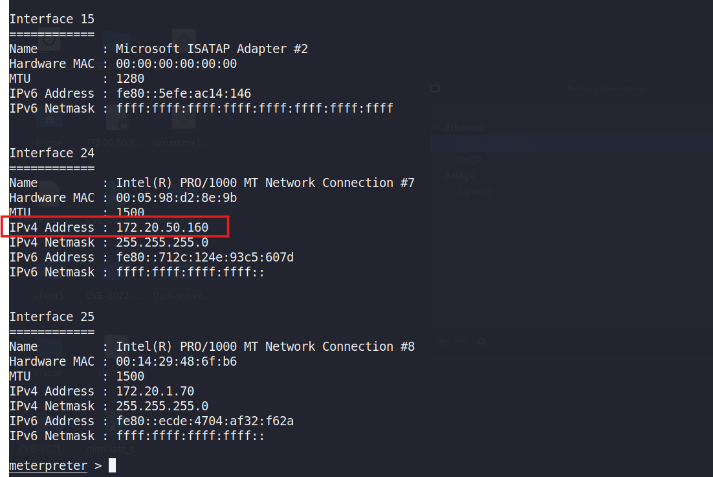Image resolution: width=713 pixels, height=477 pixels.
Task: Click the Interface 15 heading text
Action: pos(52,19)
